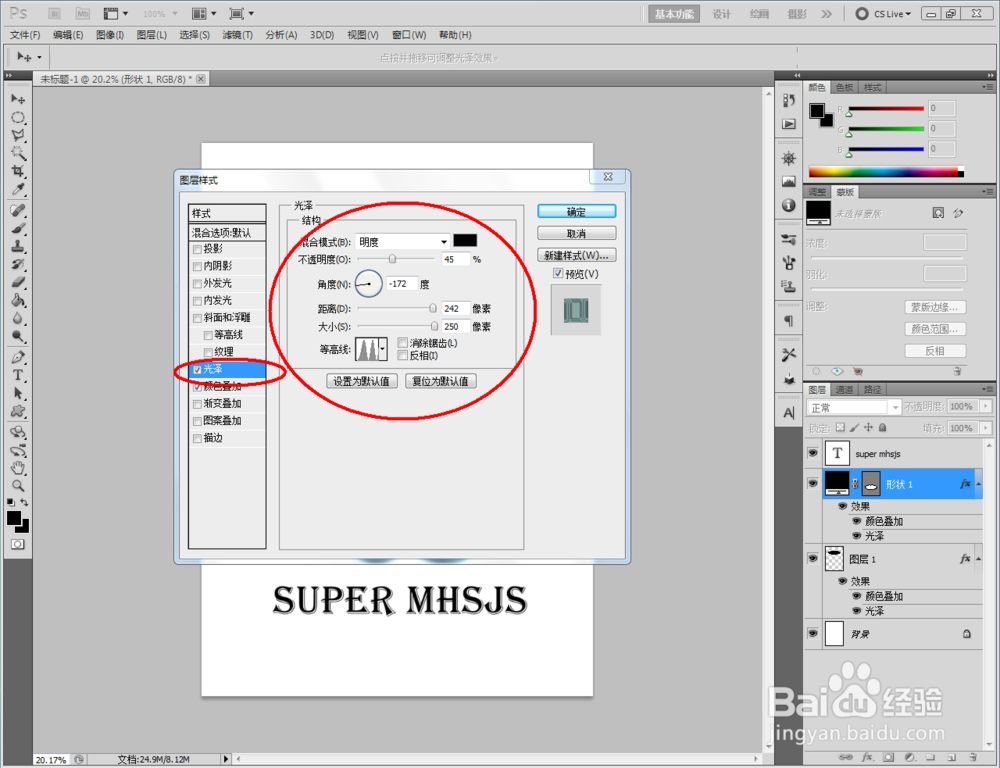Switch to the 通道 channels tab
Screen dimensions: 1000x768
point(844,389)
